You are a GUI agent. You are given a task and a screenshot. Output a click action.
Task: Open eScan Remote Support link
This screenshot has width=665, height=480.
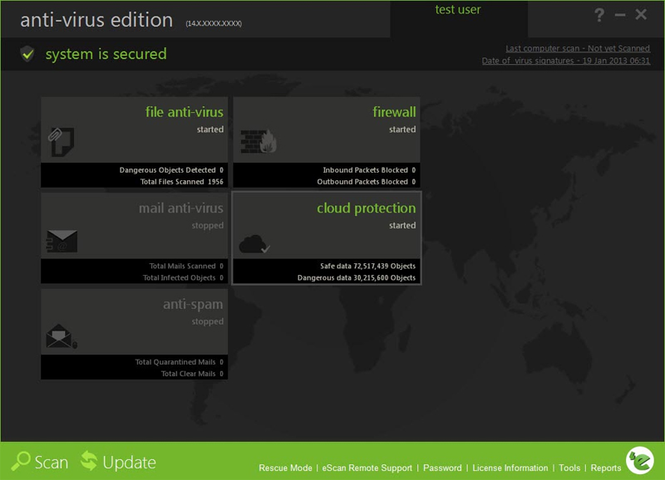[367, 468]
